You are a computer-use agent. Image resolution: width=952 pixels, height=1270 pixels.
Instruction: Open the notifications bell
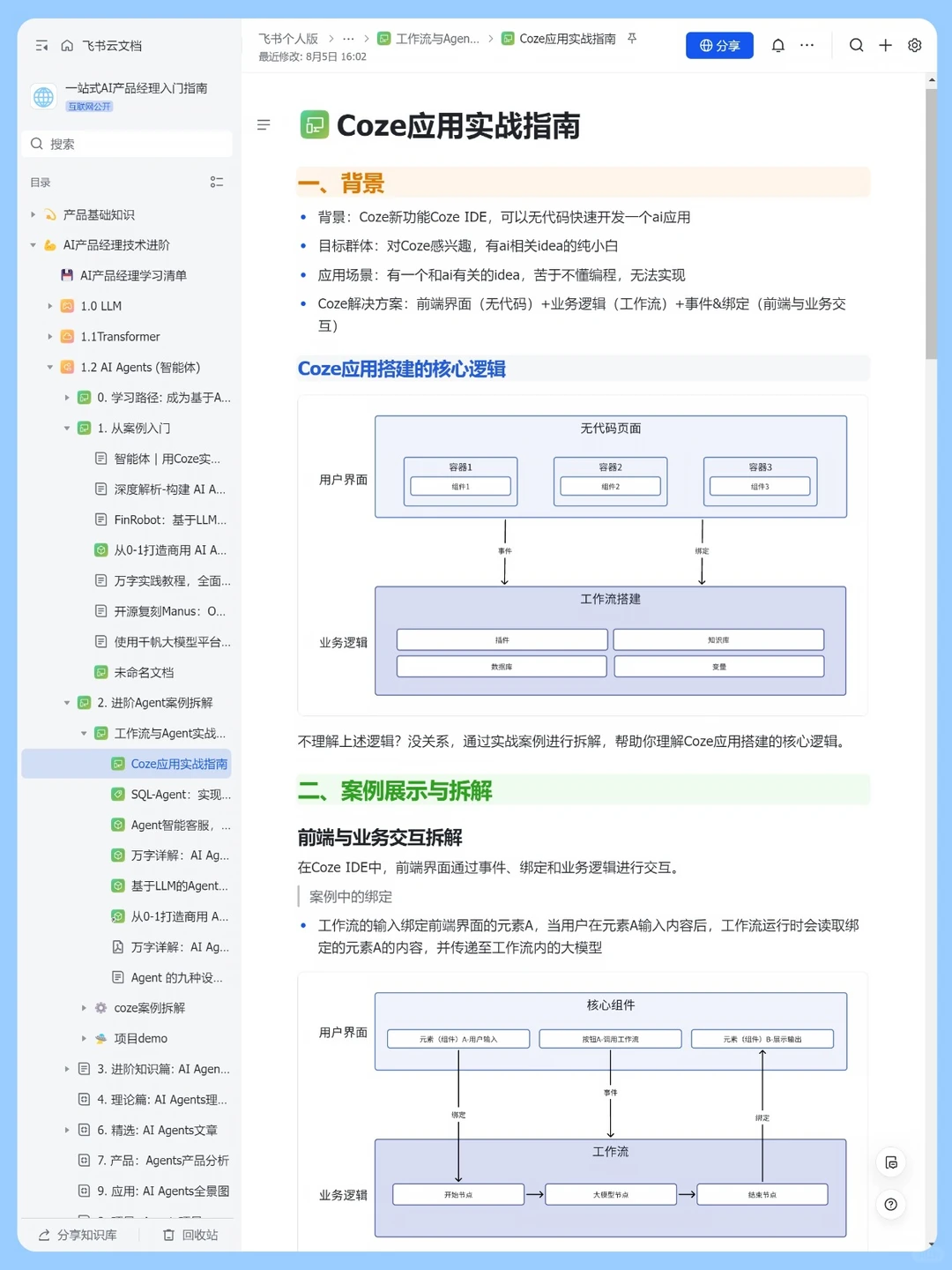777,46
